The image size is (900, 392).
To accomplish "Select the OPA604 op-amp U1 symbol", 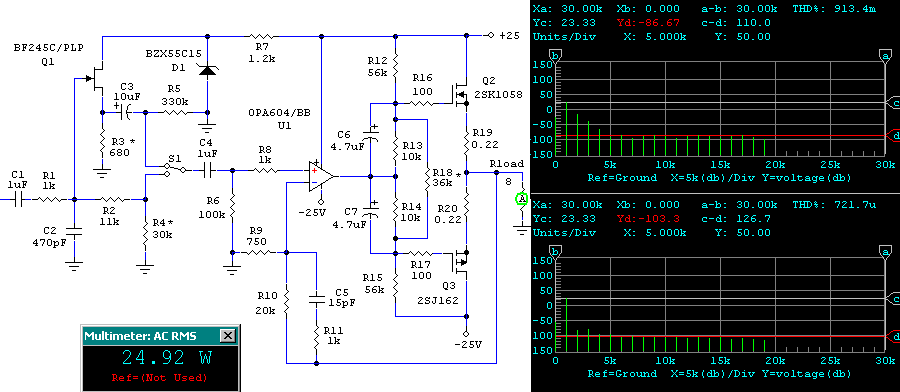I will [x=321, y=177].
